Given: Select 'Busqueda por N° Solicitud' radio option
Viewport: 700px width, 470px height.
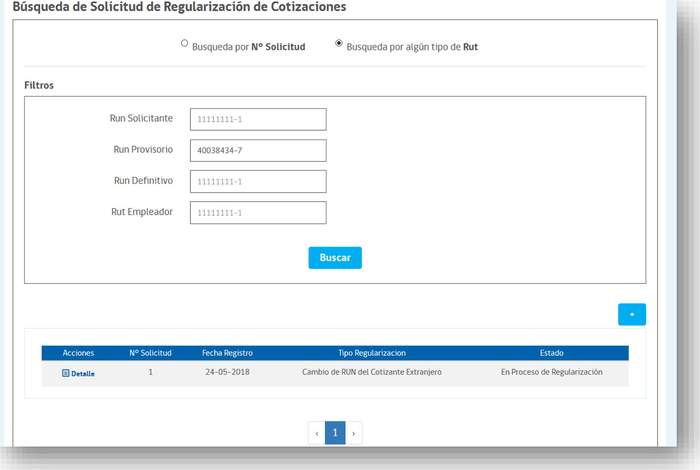Looking at the screenshot, I should (184, 44).
